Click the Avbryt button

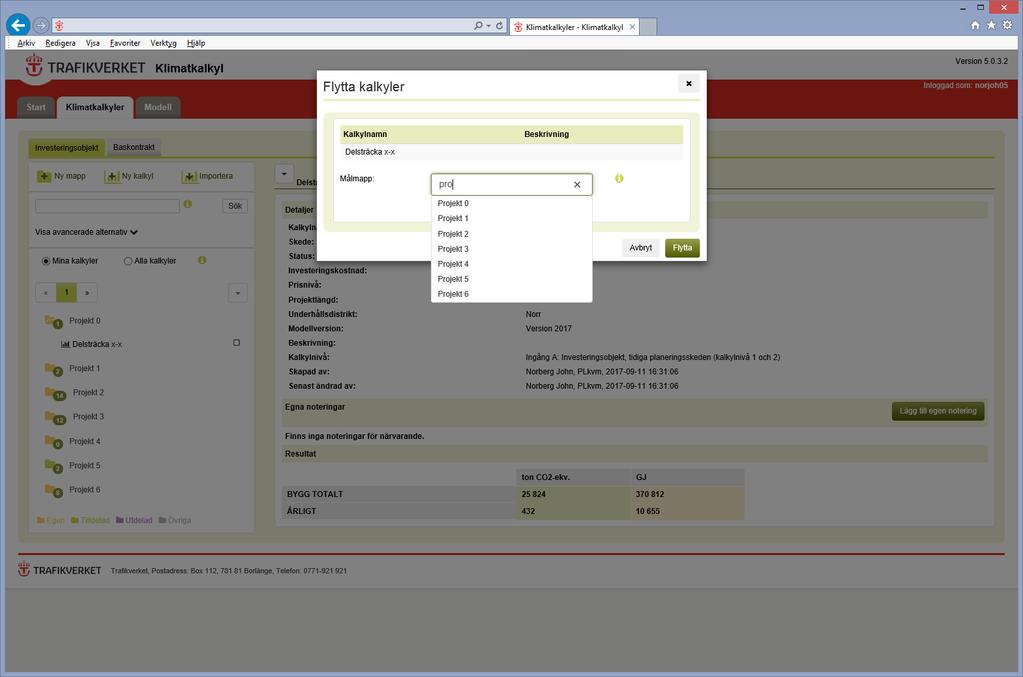click(x=641, y=248)
